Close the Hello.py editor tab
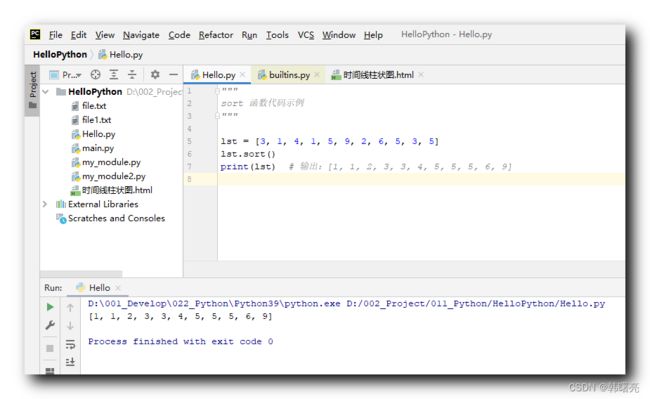650x399 pixels. pyautogui.click(x=243, y=75)
